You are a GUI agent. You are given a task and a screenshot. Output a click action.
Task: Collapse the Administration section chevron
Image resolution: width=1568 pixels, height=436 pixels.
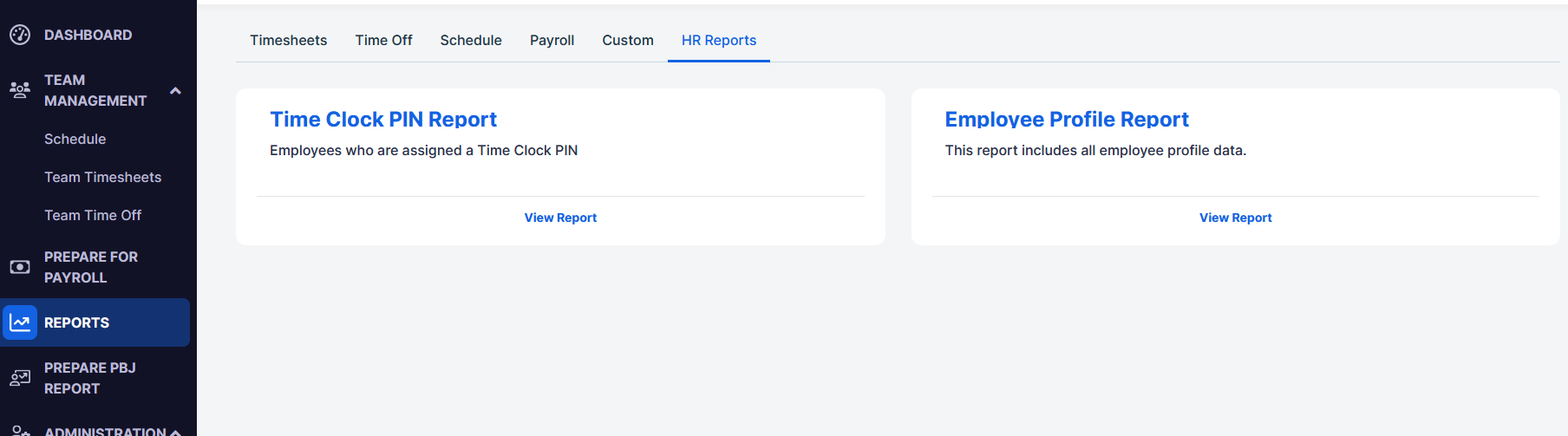(175, 432)
